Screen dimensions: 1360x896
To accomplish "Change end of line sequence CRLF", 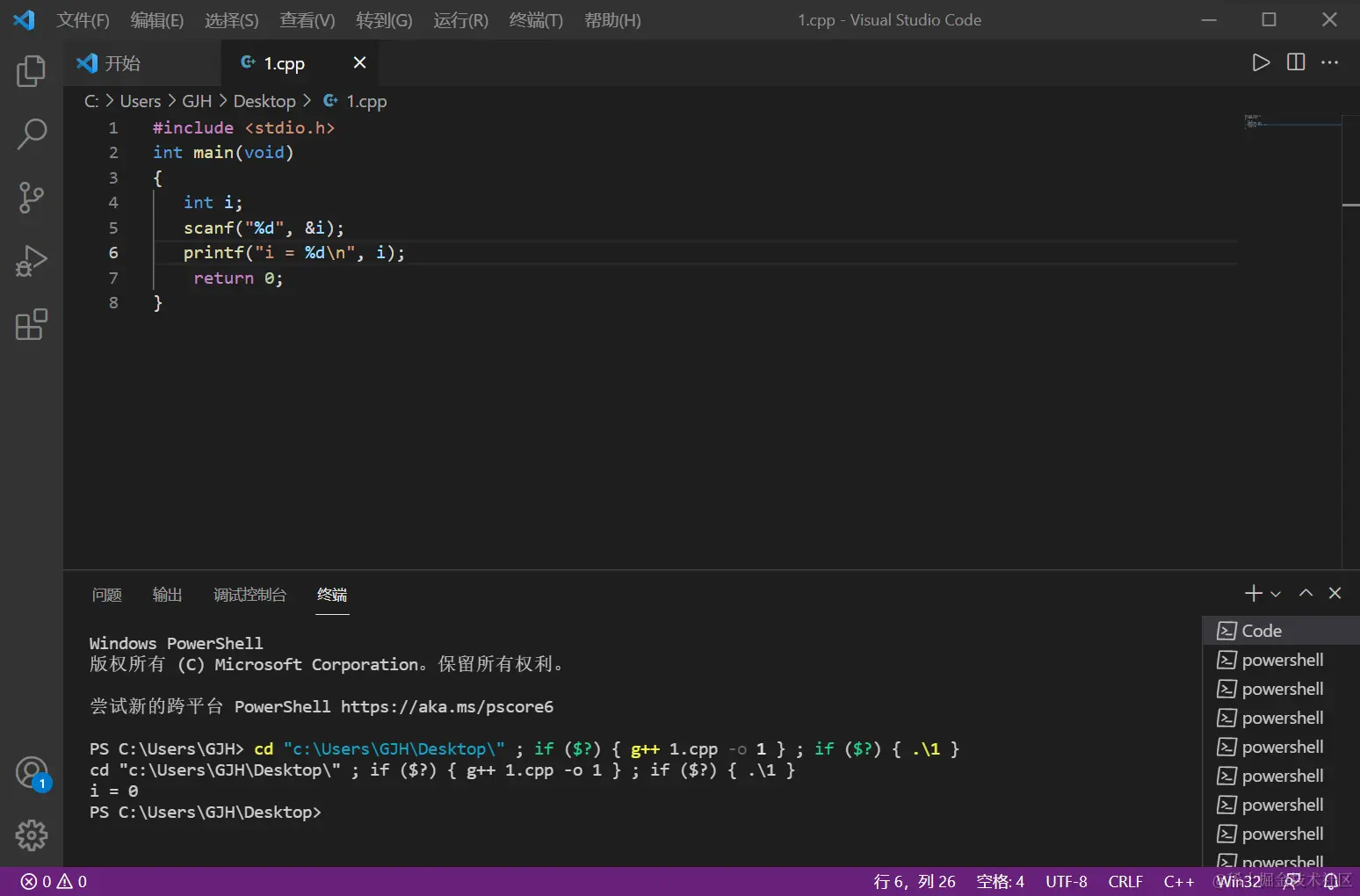I will tap(1125, 881).
